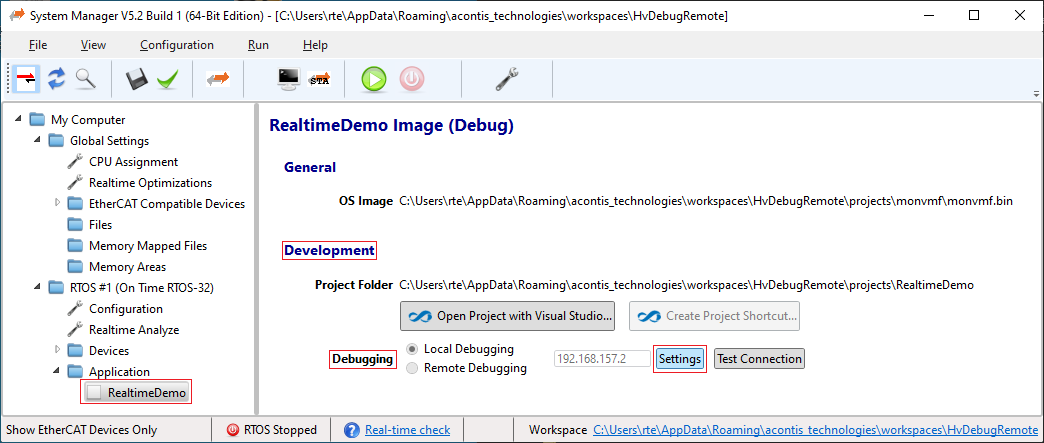Click the STA arrow toolbar icon
Image resolution: width=1044 pixels, height=443 pixels.
click(319, 79)
